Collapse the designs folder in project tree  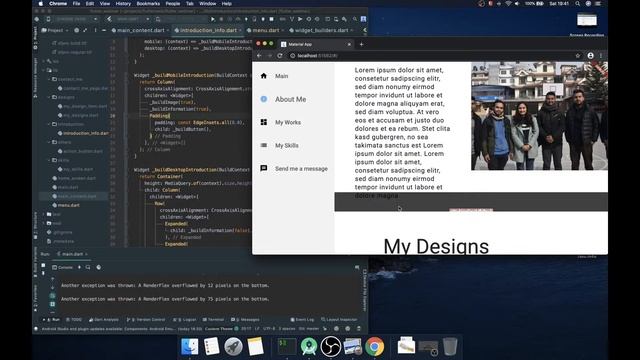[x=49, y=97]
